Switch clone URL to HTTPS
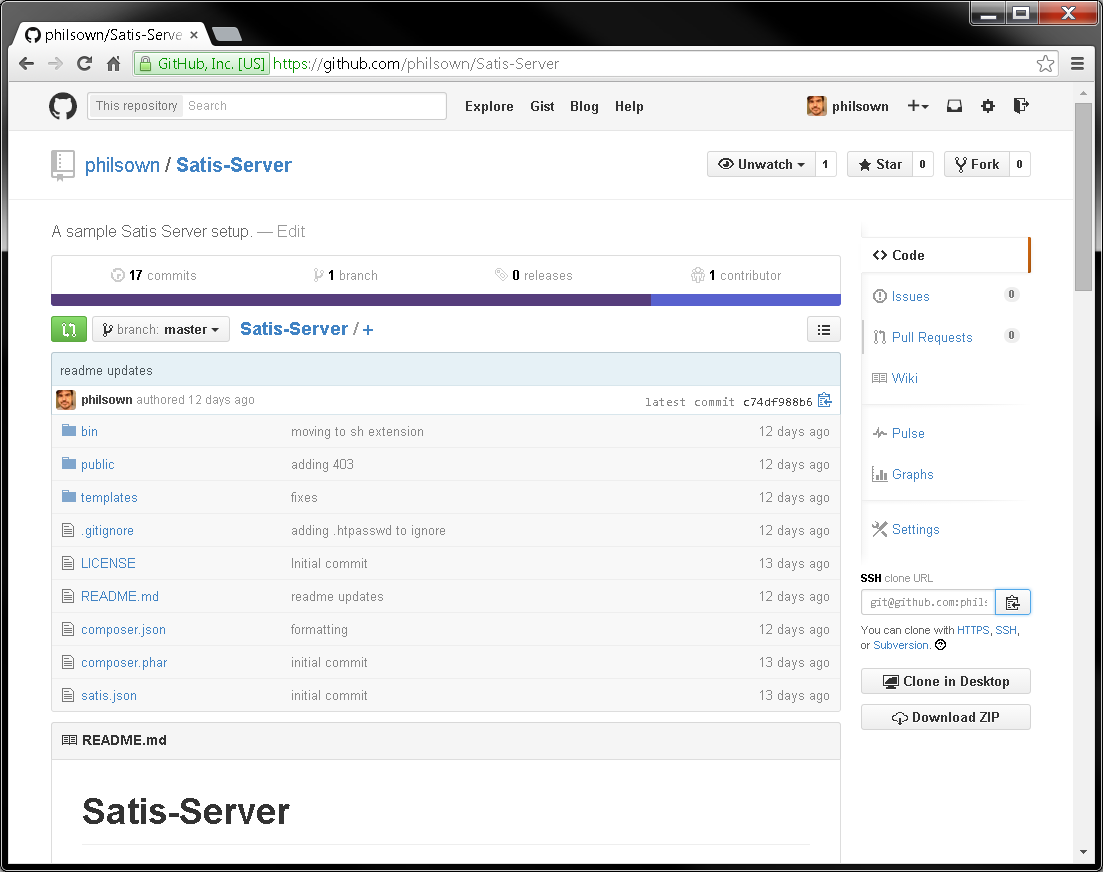 973,630
